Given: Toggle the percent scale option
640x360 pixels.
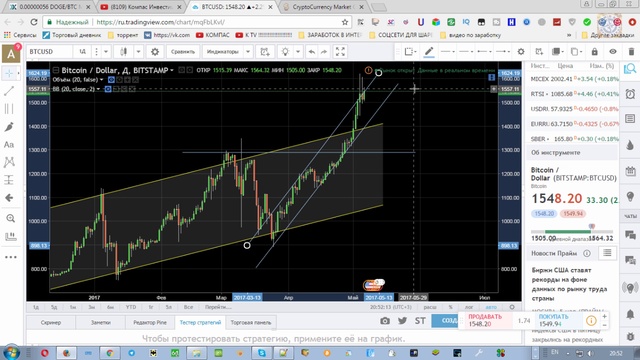Looking at the screenshot, I should [x=451, y=307].
